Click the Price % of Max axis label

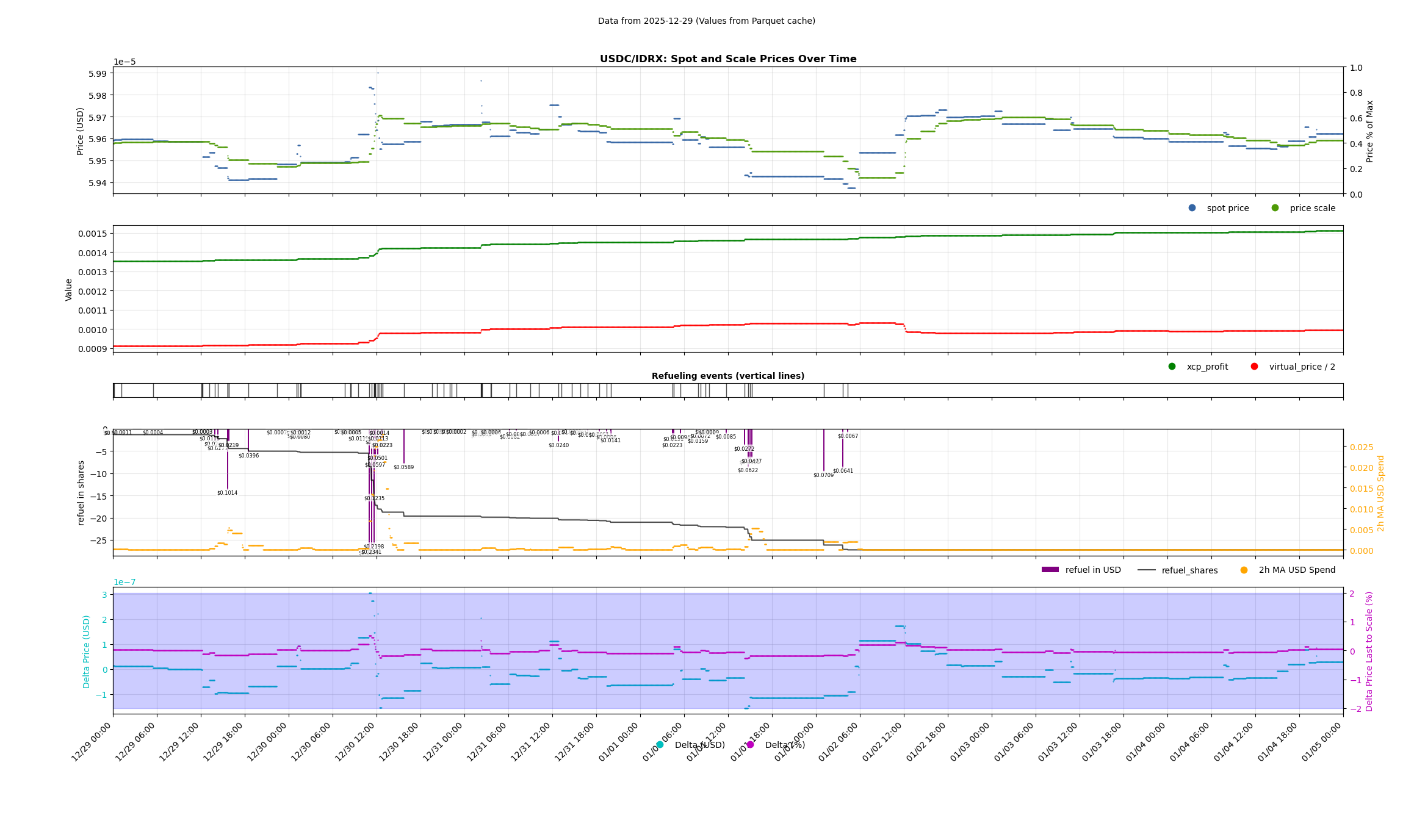point(1369,131)
